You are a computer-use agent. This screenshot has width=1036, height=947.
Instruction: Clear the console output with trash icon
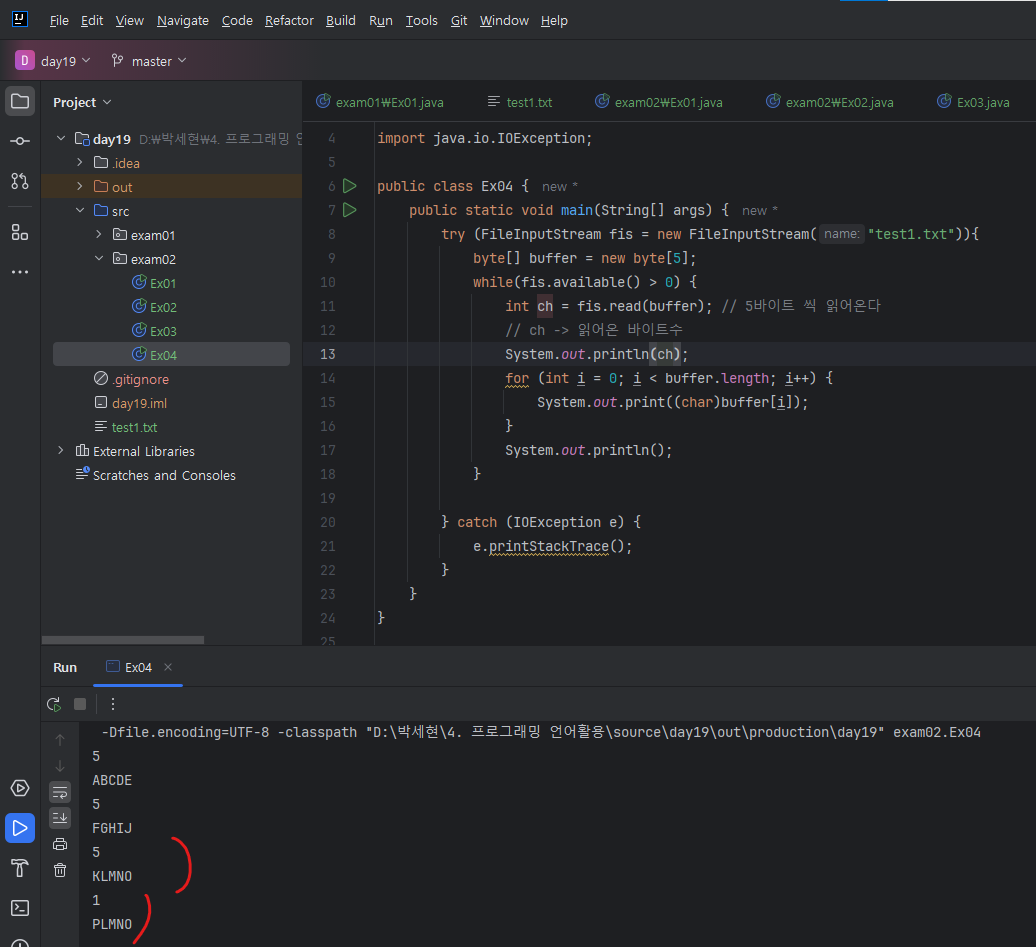[x=60, y=870]
